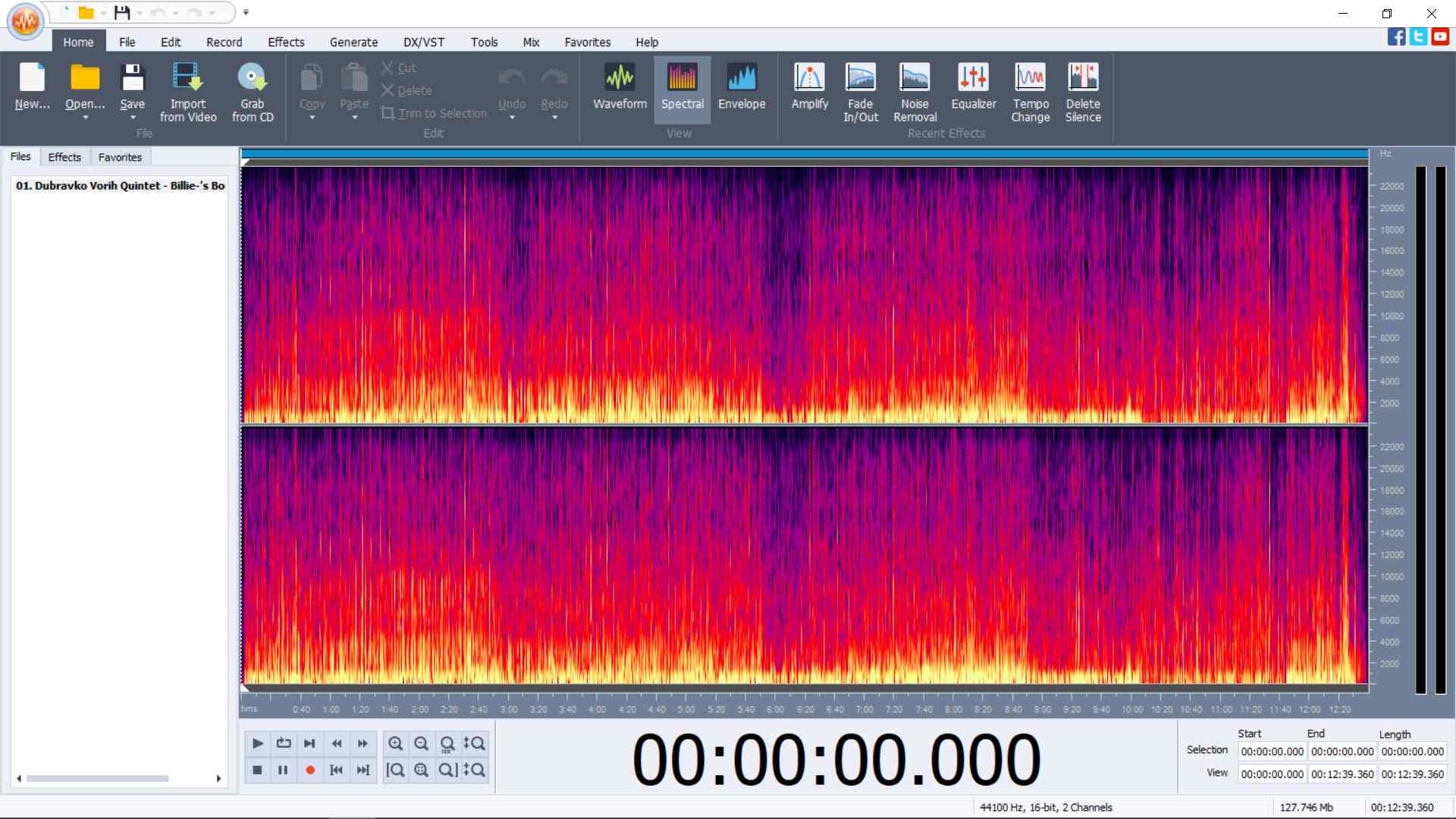This screenshot has width=1456, height=819.
Task: Open the Mix ribbon tab
Action: [531, 42]
